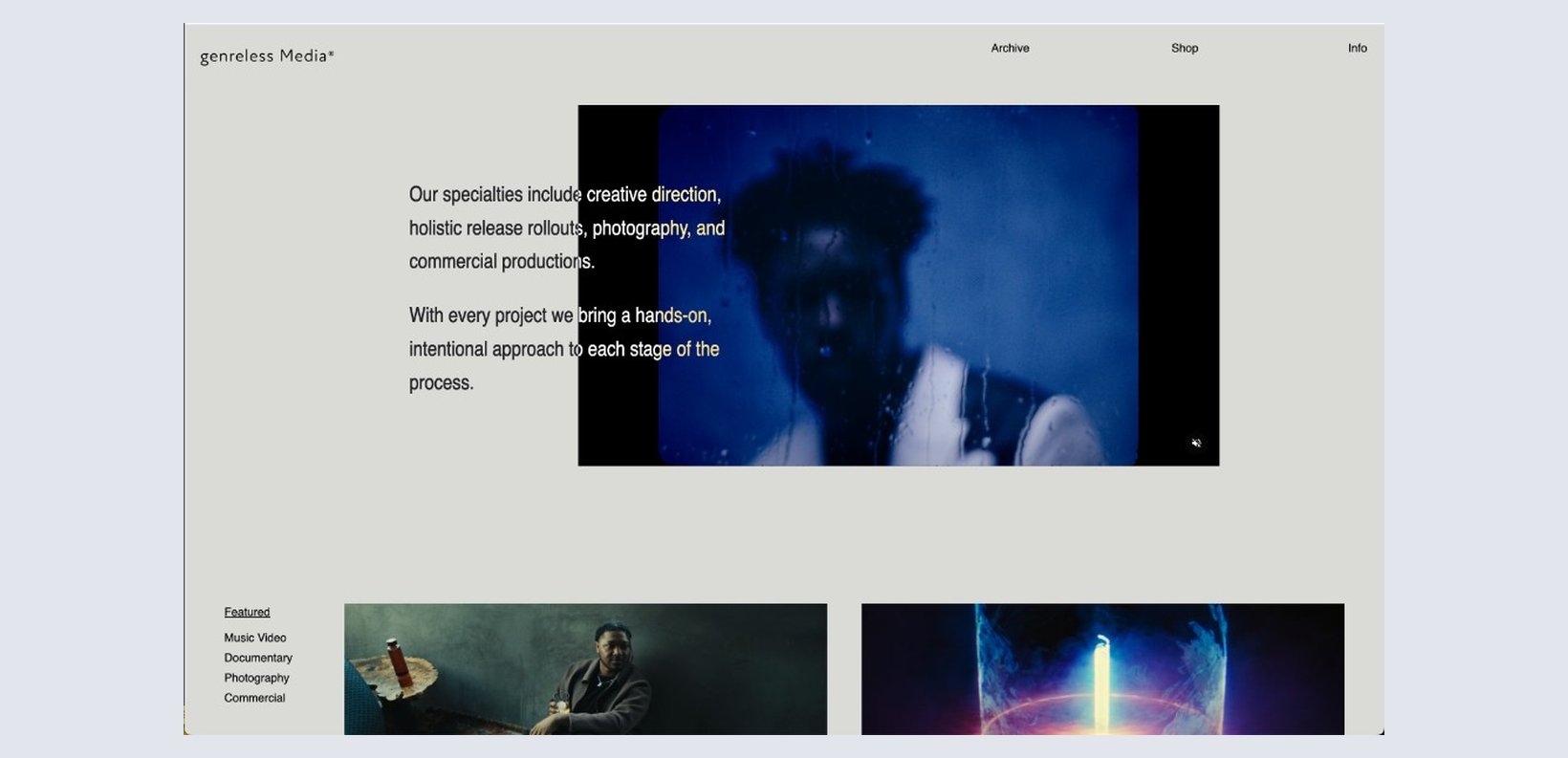This screenshot has width=1568, height=758.
Task: Open the glowing candle project thumbnail
Action: coord(1102,669)
